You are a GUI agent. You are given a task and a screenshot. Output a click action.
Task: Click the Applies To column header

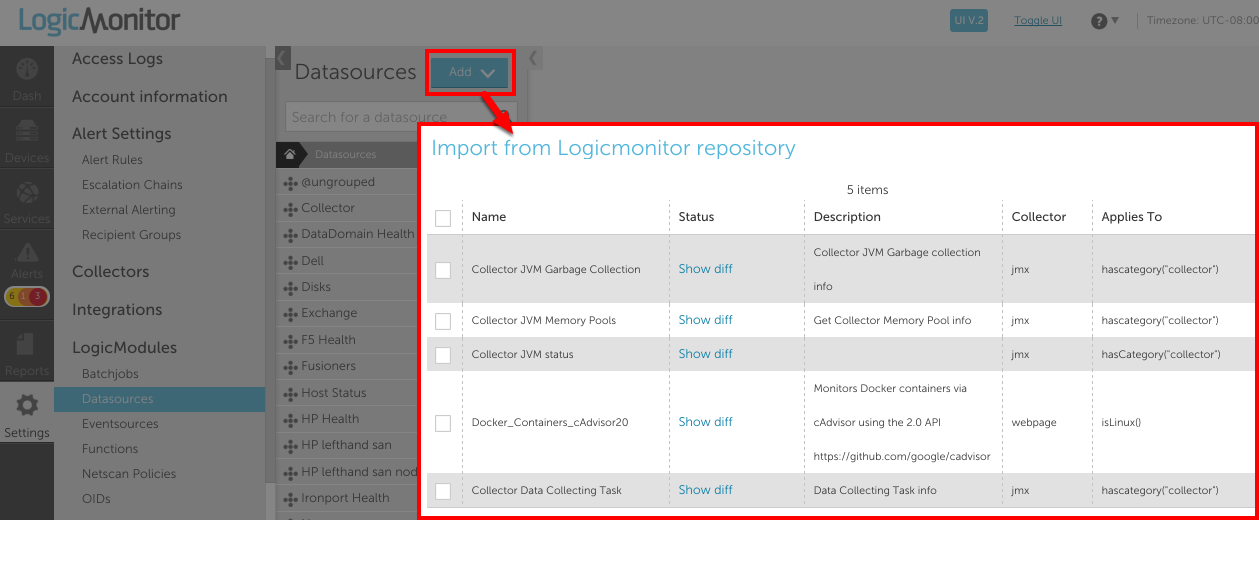(1132, 217)
